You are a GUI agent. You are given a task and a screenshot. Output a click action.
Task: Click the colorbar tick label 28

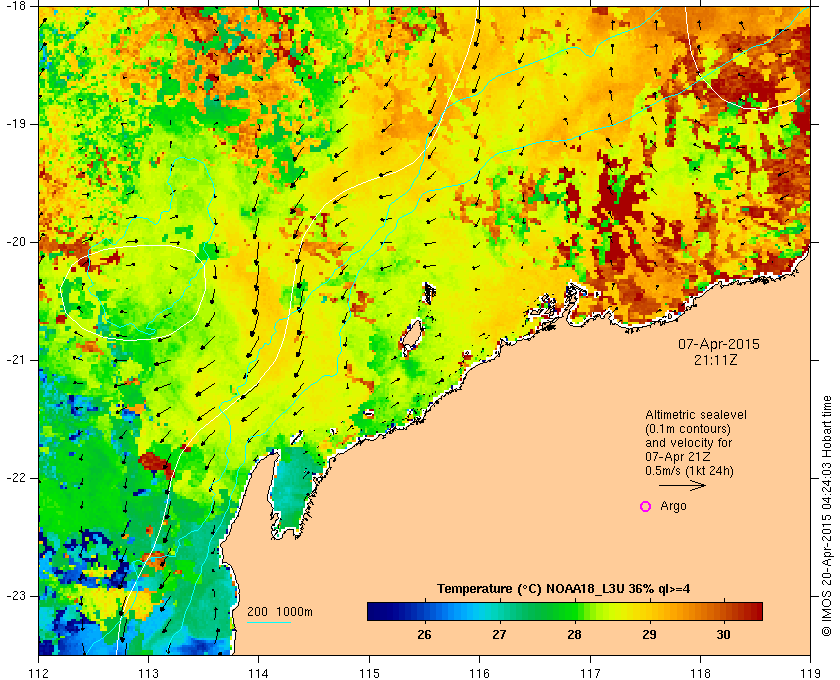(574, 635)
